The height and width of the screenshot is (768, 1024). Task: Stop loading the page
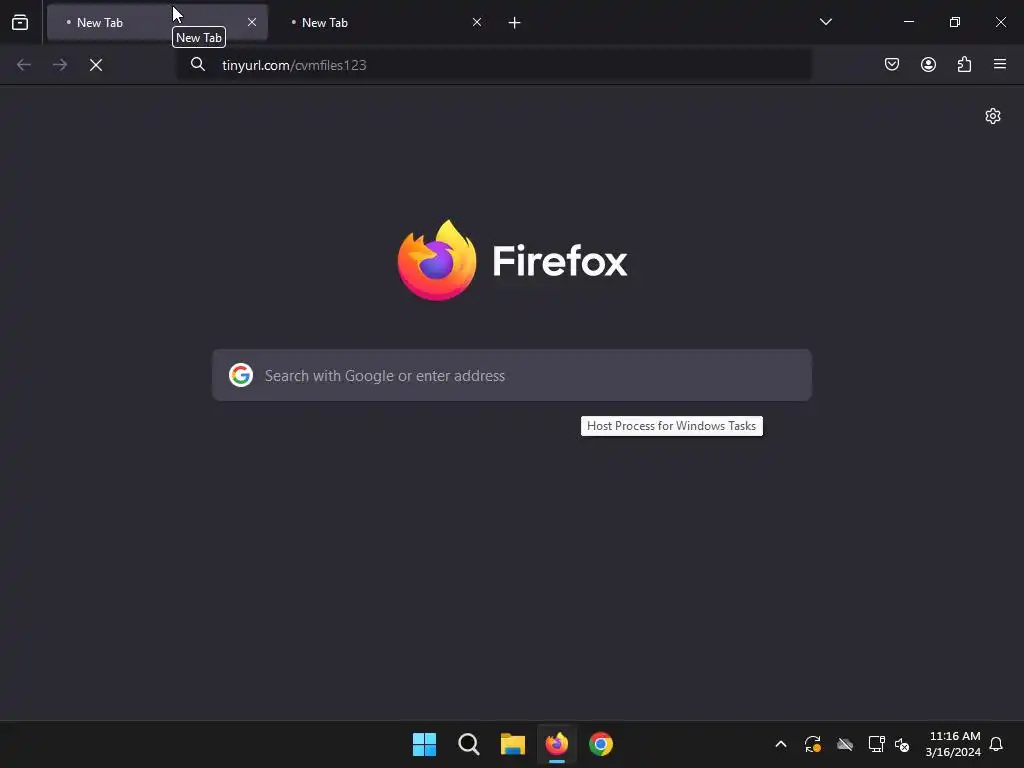point(96,65)
